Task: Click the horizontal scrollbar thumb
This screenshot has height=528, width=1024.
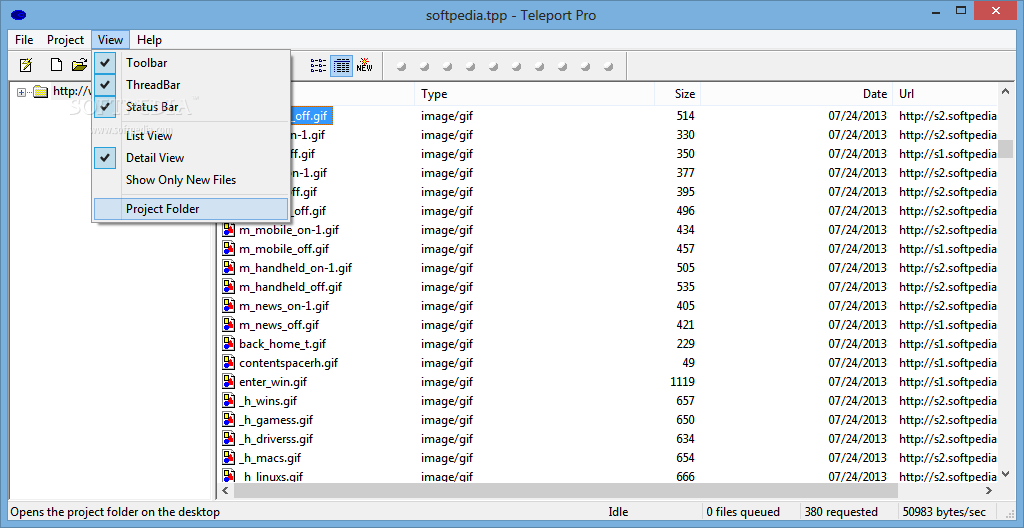Action: tap(566, 491)
